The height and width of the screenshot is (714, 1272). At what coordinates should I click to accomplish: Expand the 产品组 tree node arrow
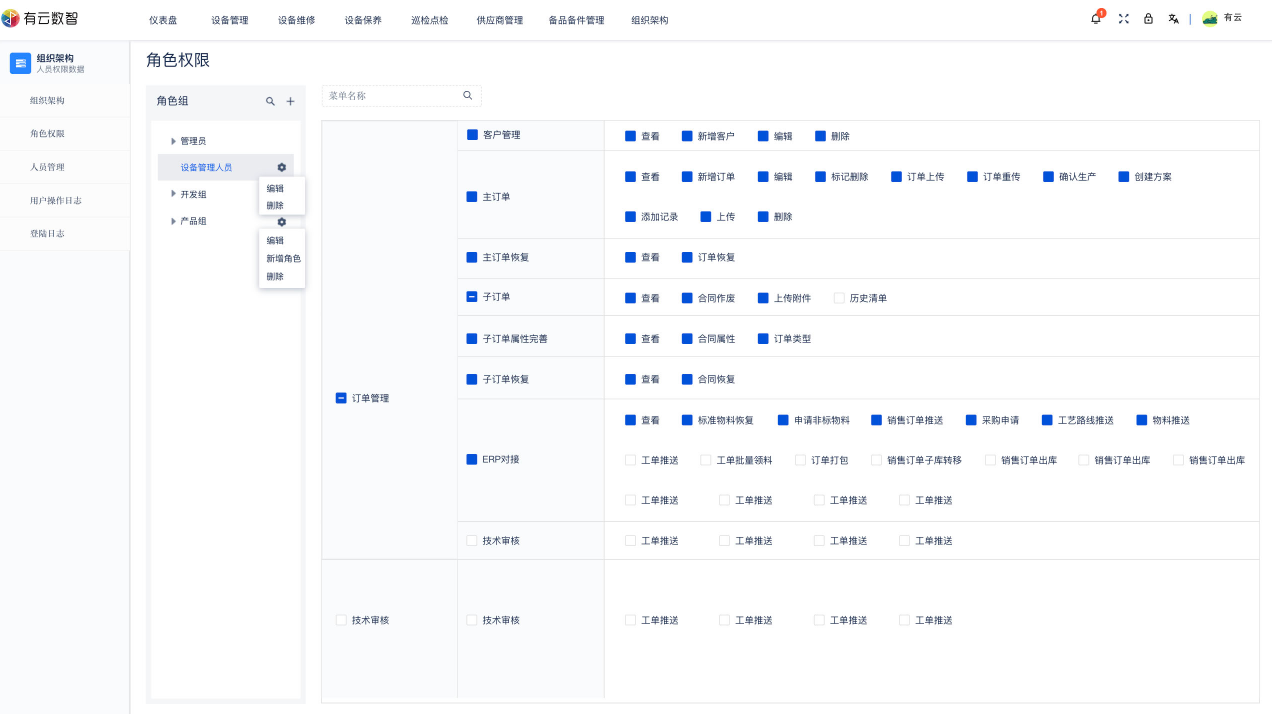click(173, 221)
